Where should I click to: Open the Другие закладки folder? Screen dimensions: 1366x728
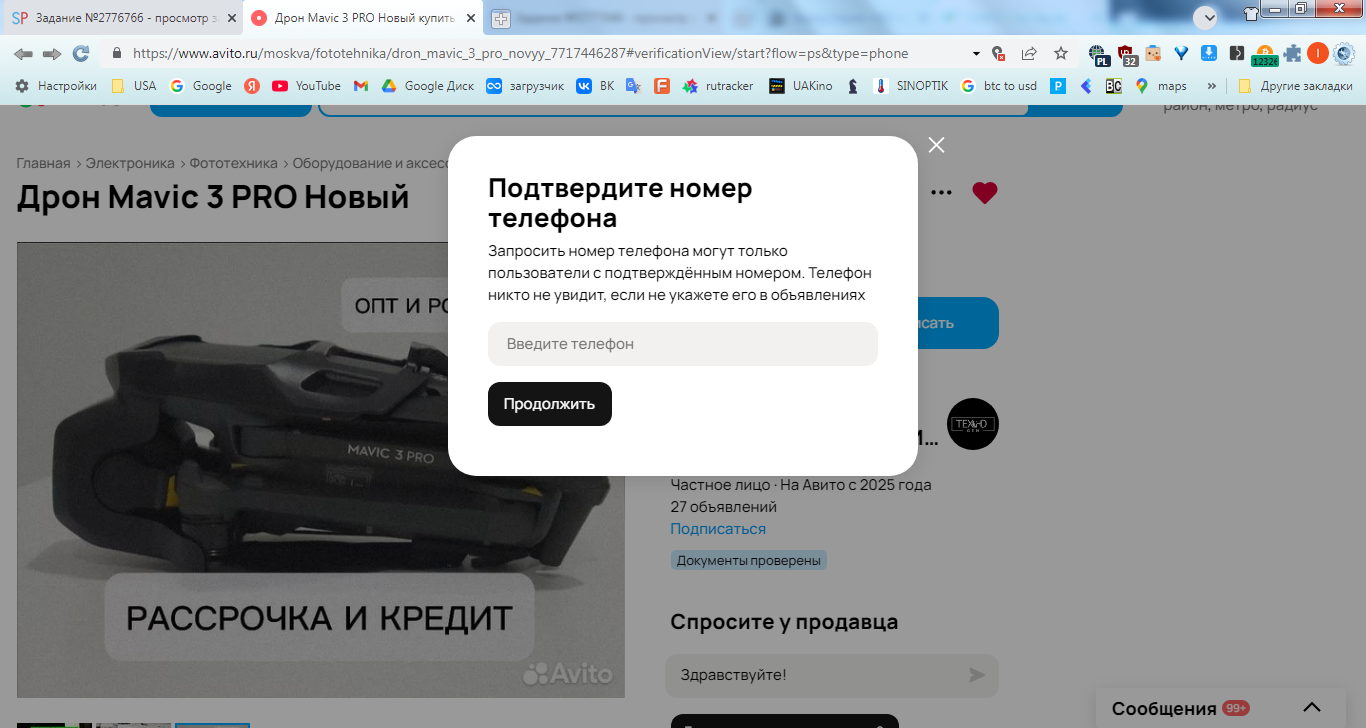(1295, 86)
